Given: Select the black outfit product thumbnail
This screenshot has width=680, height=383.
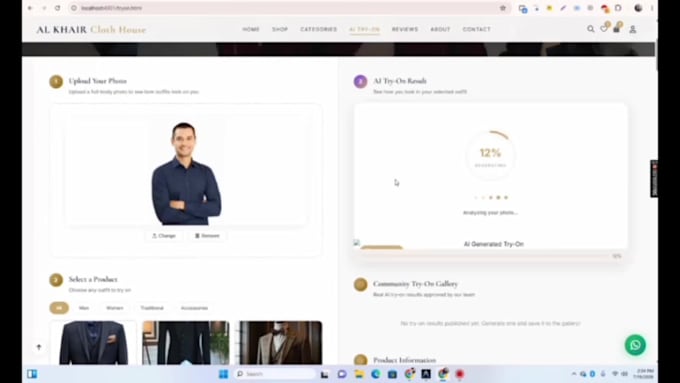Looking at the screenshot, I should point(186,343).
